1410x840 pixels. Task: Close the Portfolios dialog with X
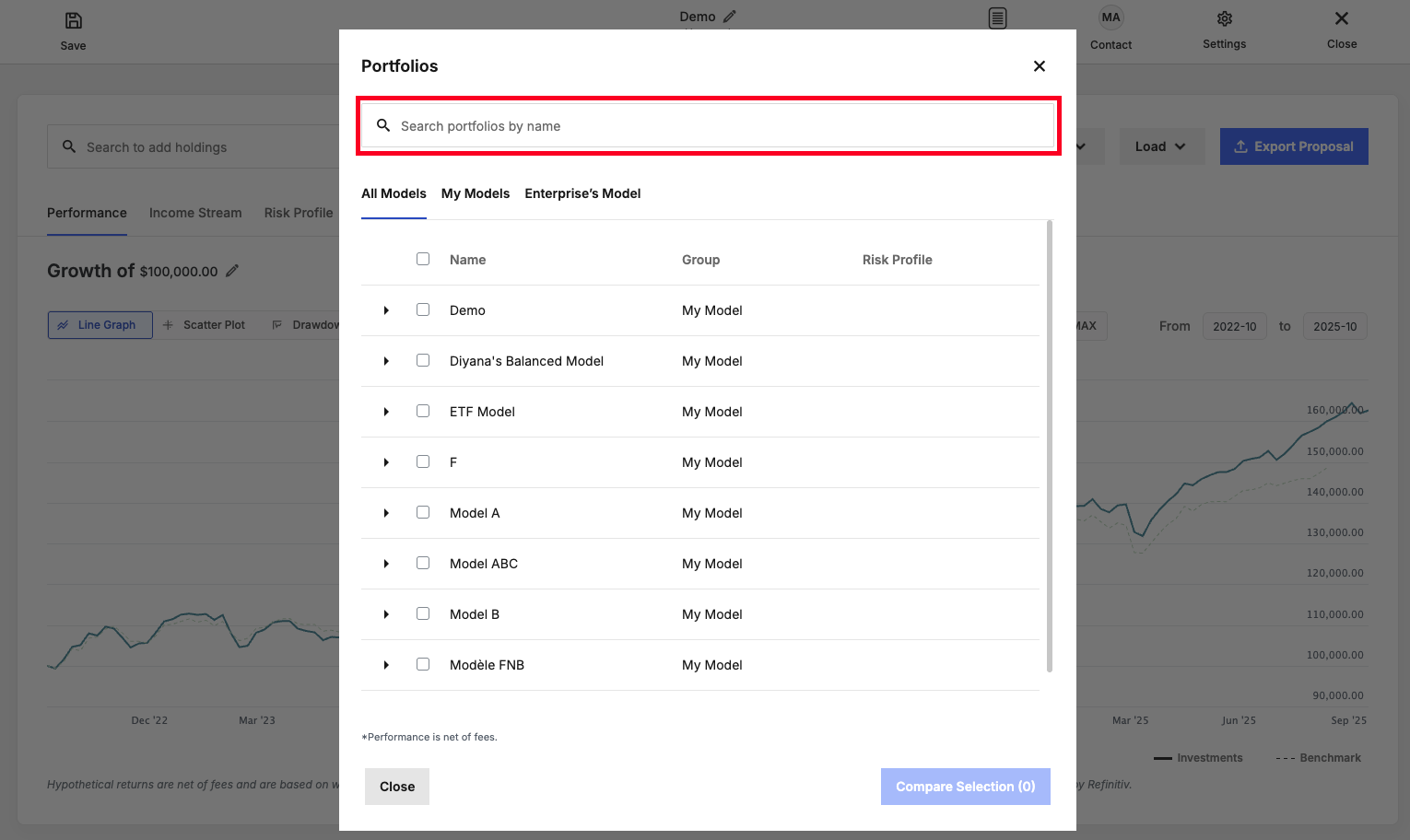[1040, 66]
